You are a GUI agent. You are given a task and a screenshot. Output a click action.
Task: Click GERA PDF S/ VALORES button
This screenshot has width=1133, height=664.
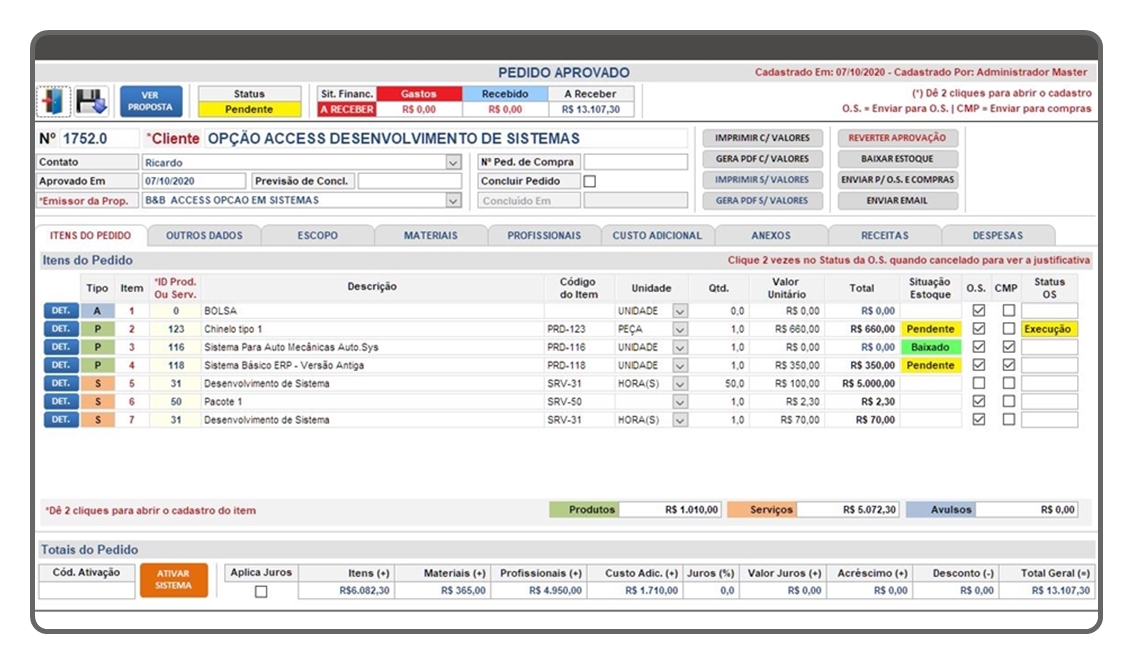point(762,201)
